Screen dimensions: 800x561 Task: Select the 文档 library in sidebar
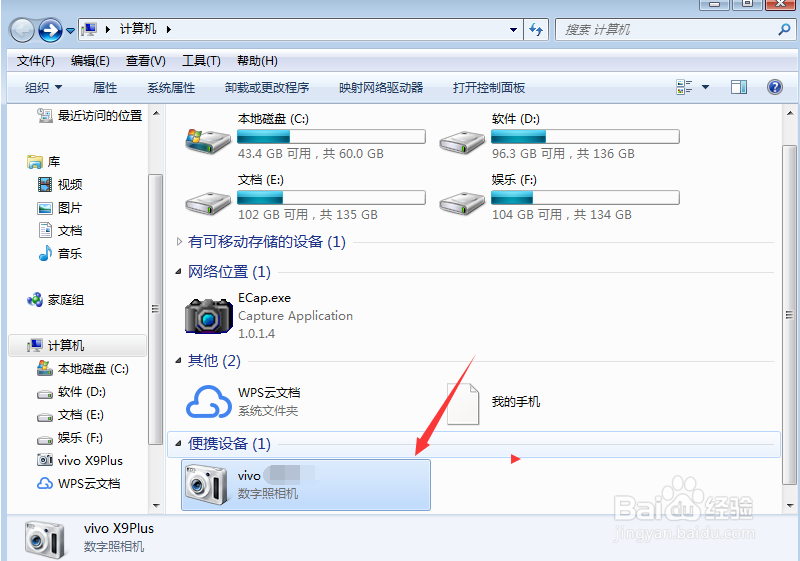60,231
